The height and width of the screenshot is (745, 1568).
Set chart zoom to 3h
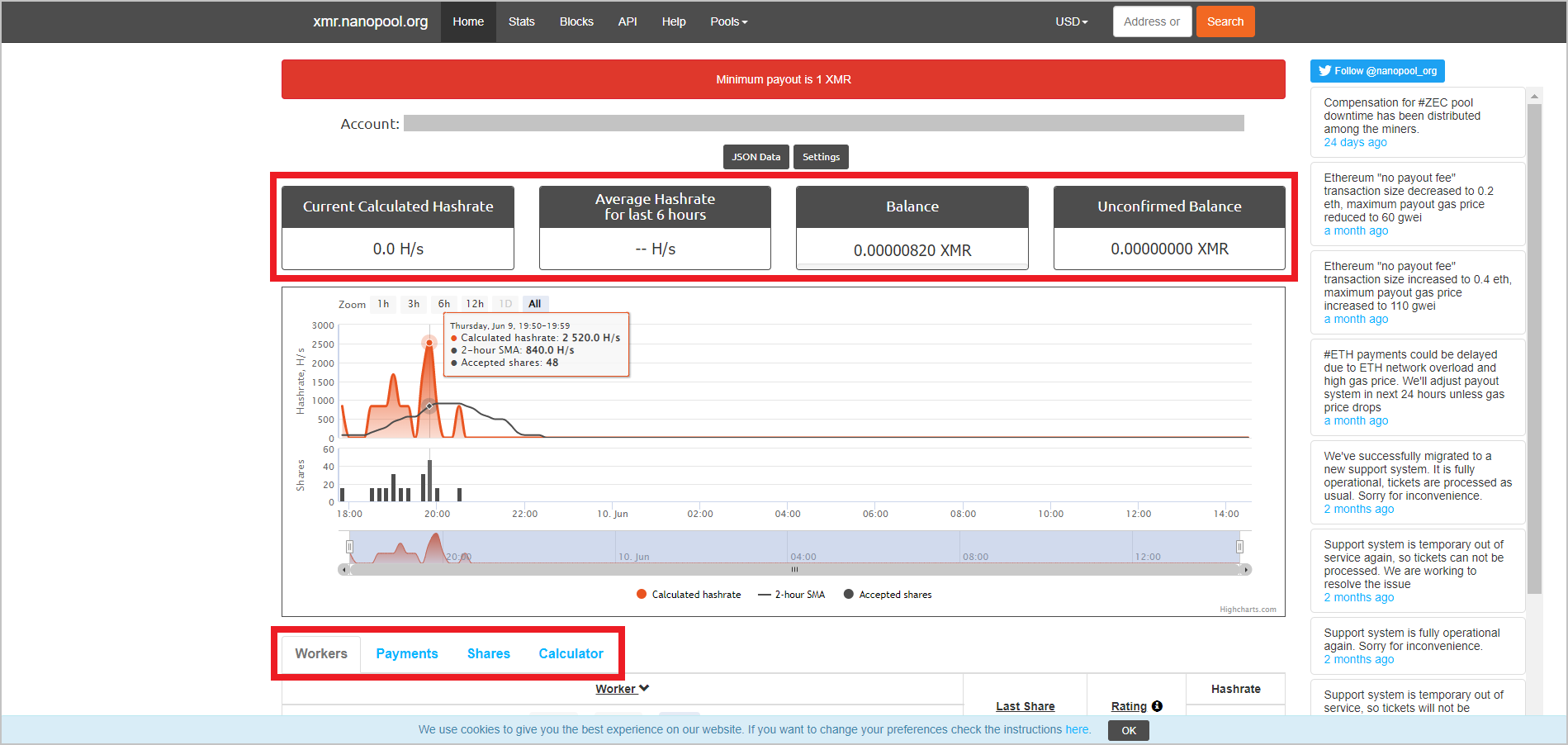coord(414,304)
